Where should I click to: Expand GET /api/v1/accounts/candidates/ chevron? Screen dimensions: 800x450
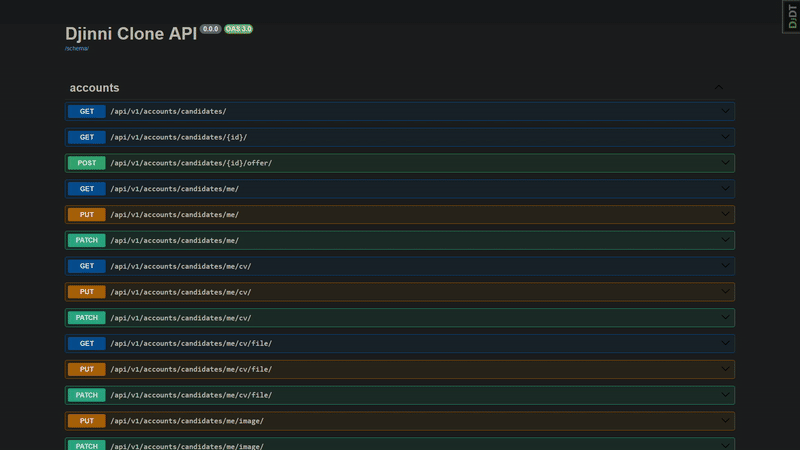[725, 111]
